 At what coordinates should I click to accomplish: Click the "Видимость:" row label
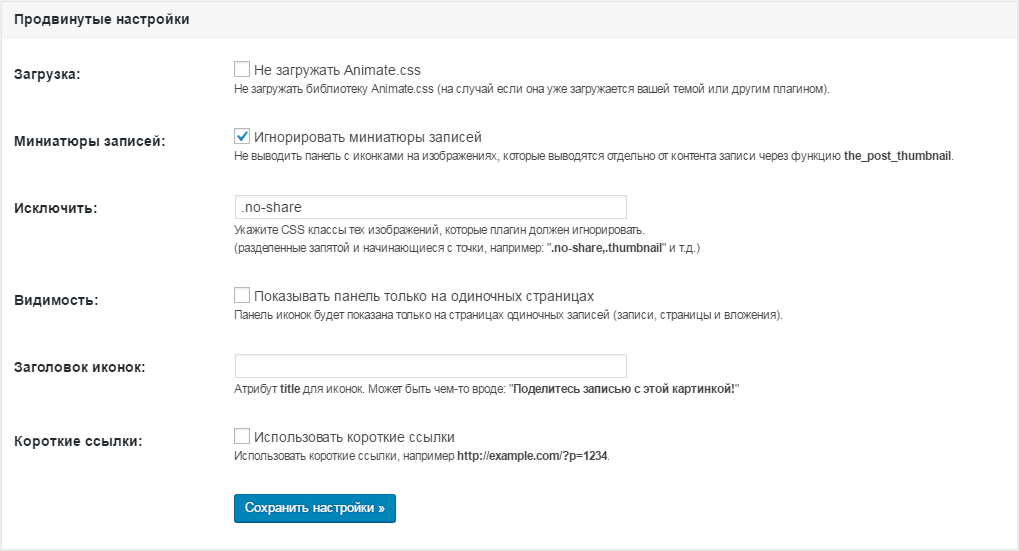coord(56,300)
